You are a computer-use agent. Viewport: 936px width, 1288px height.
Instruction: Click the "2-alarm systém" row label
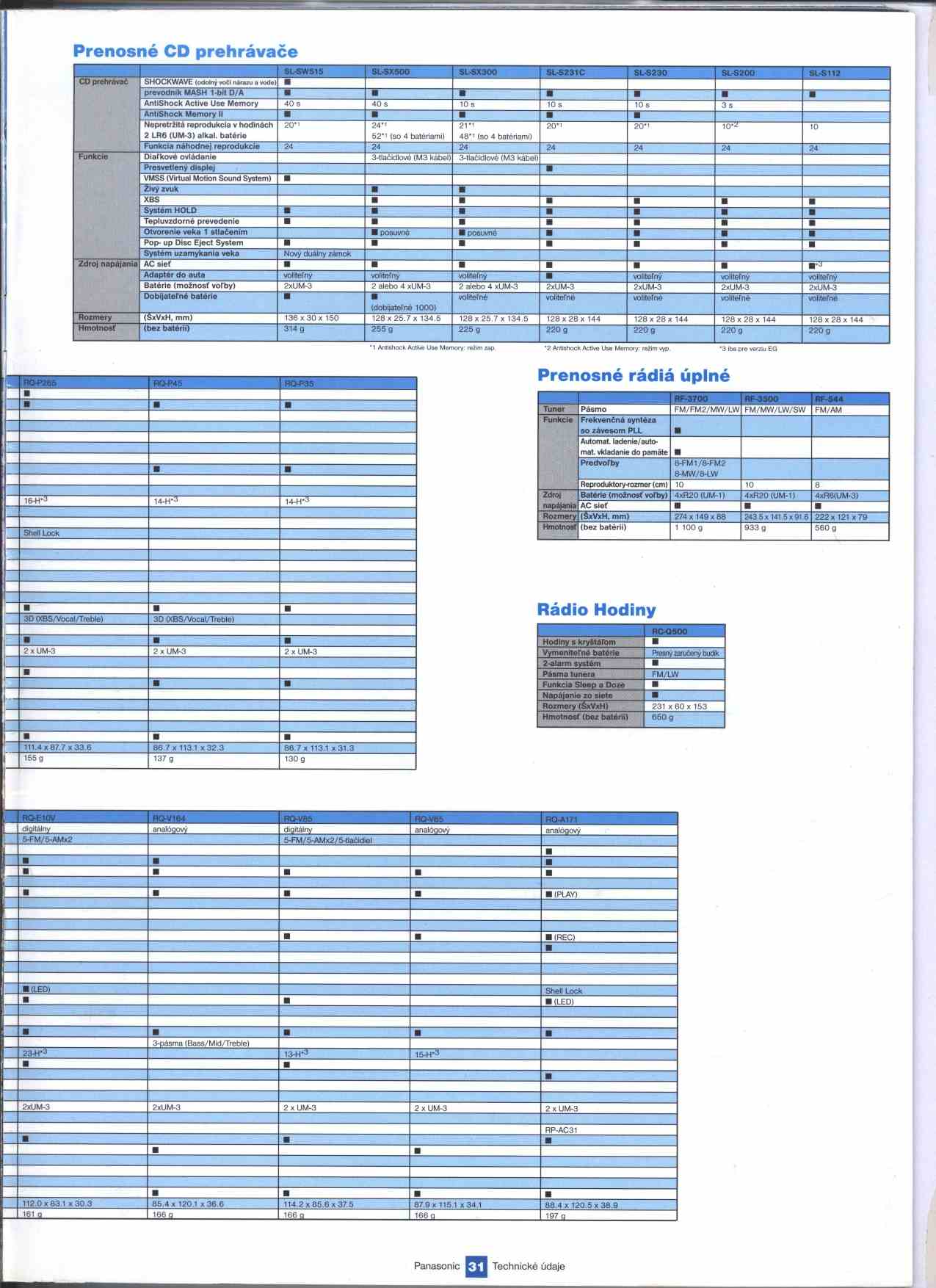click(571, 663)
